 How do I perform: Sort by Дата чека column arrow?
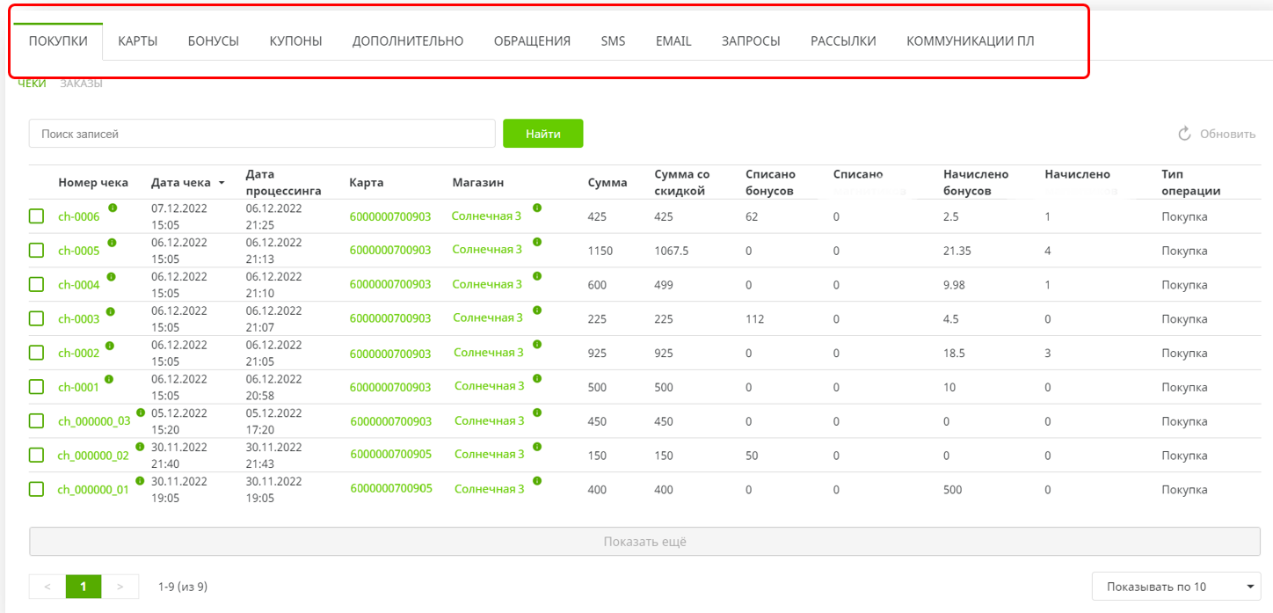tap(221, 183)
